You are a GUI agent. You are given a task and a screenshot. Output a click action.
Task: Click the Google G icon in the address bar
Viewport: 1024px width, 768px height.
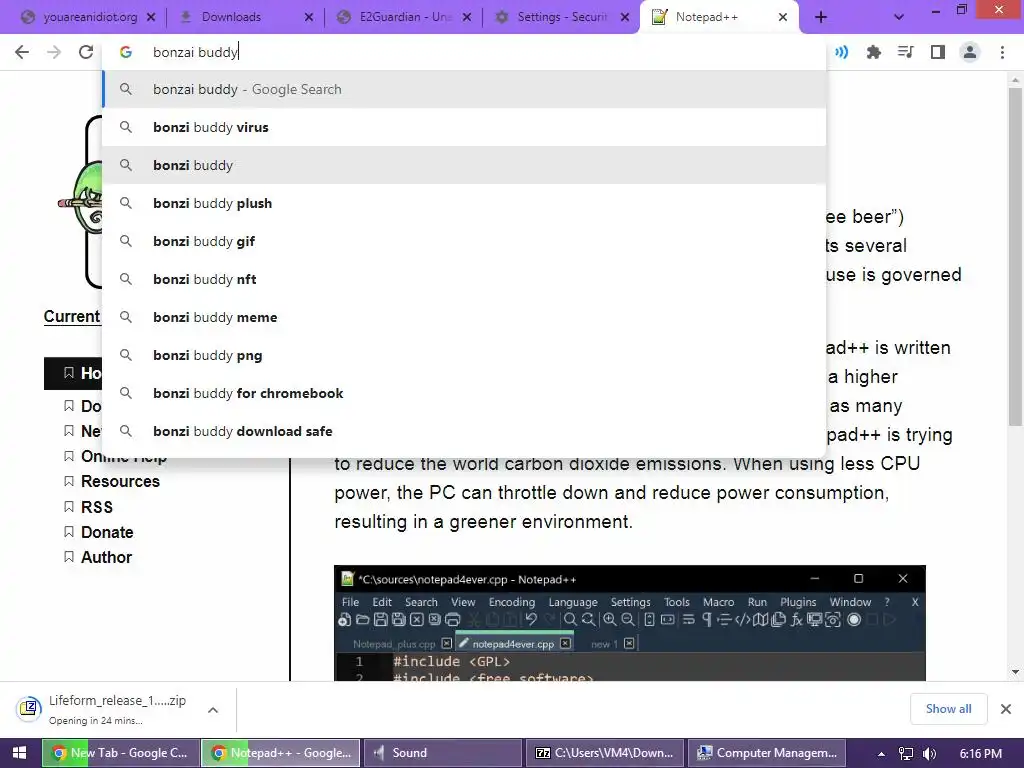tap(126, 52)
